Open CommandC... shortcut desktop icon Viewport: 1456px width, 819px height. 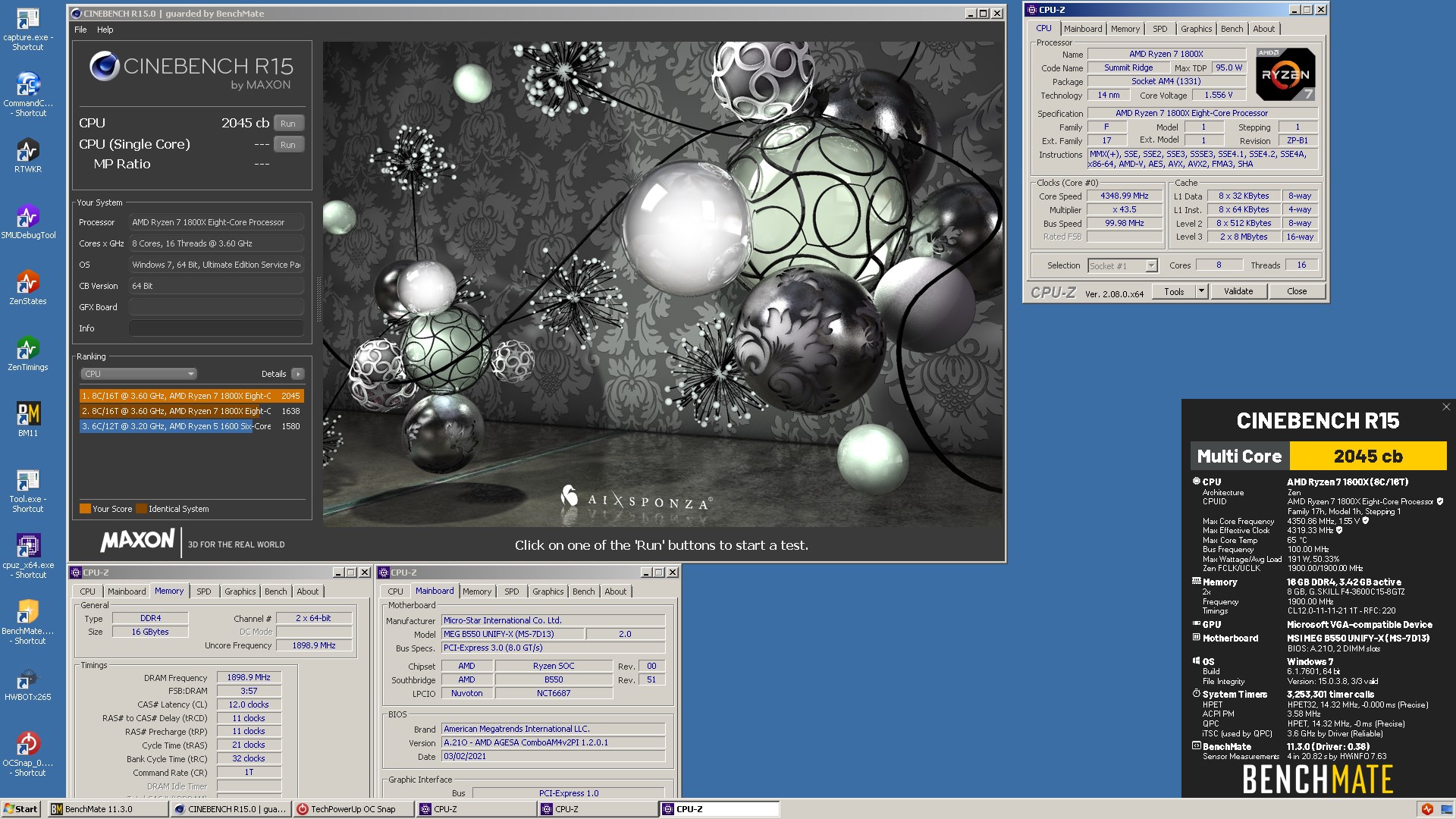click(x=28, y=96)
